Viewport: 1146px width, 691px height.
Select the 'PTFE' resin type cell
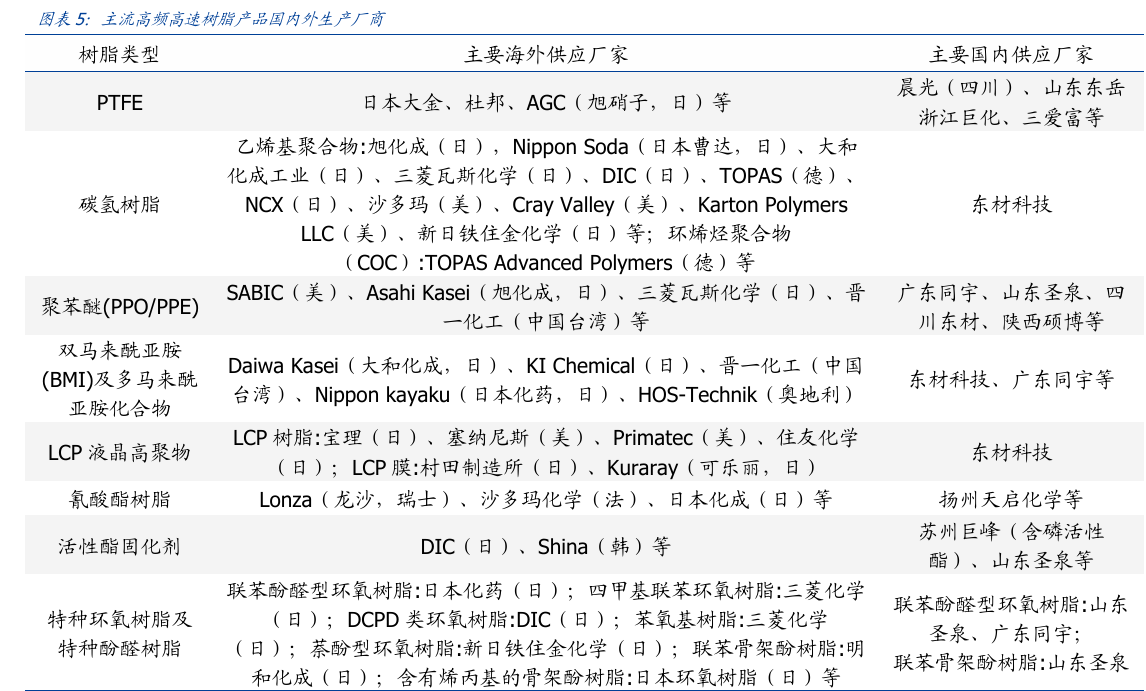119,102
